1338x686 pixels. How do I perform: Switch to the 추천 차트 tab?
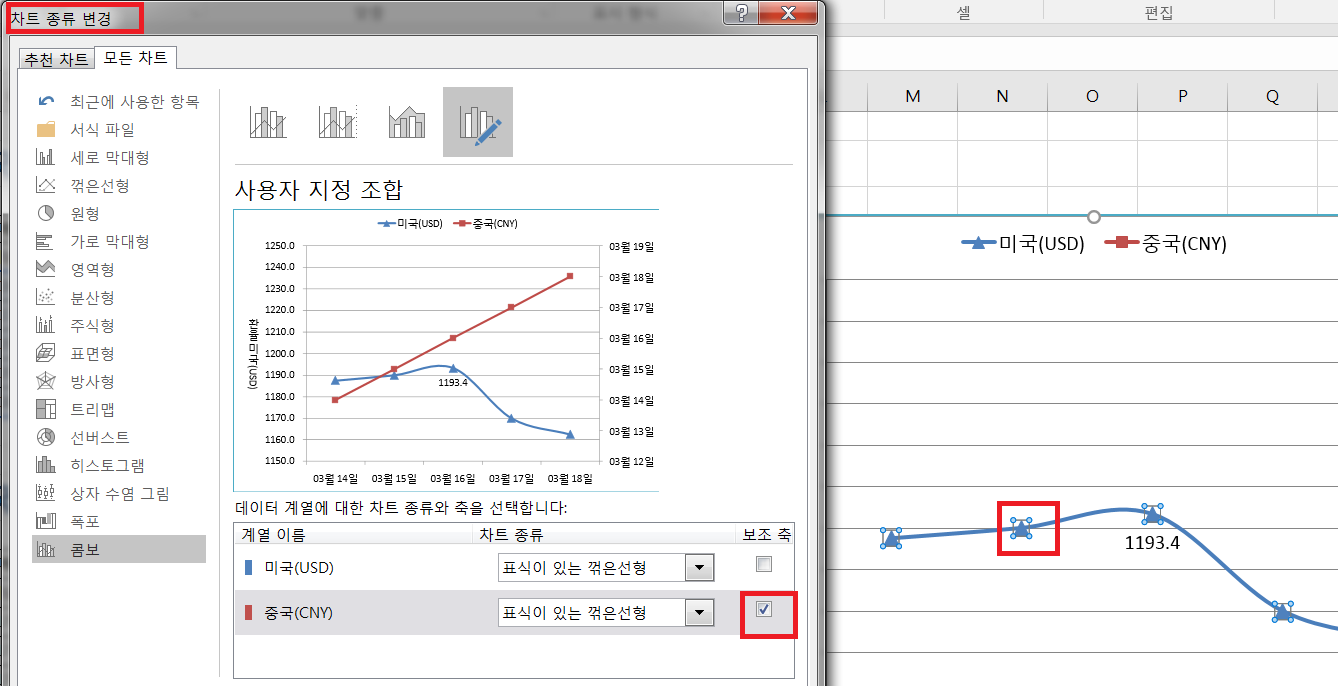pyautogui.click(x=56, y=59)
